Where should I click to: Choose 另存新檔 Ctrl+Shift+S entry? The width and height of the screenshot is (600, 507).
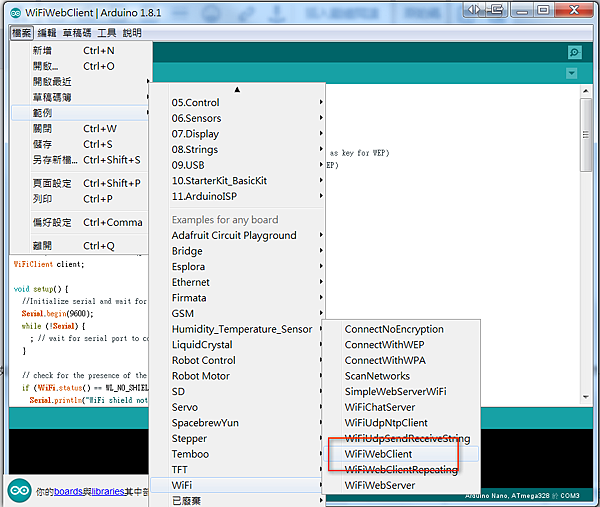[80, 160]
